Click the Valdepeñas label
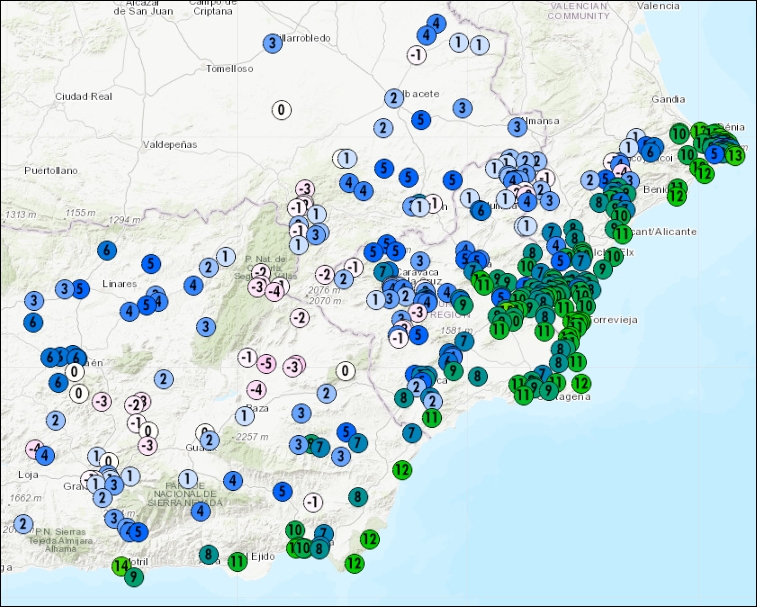The image size is (757, 607). tap(170, 144)
